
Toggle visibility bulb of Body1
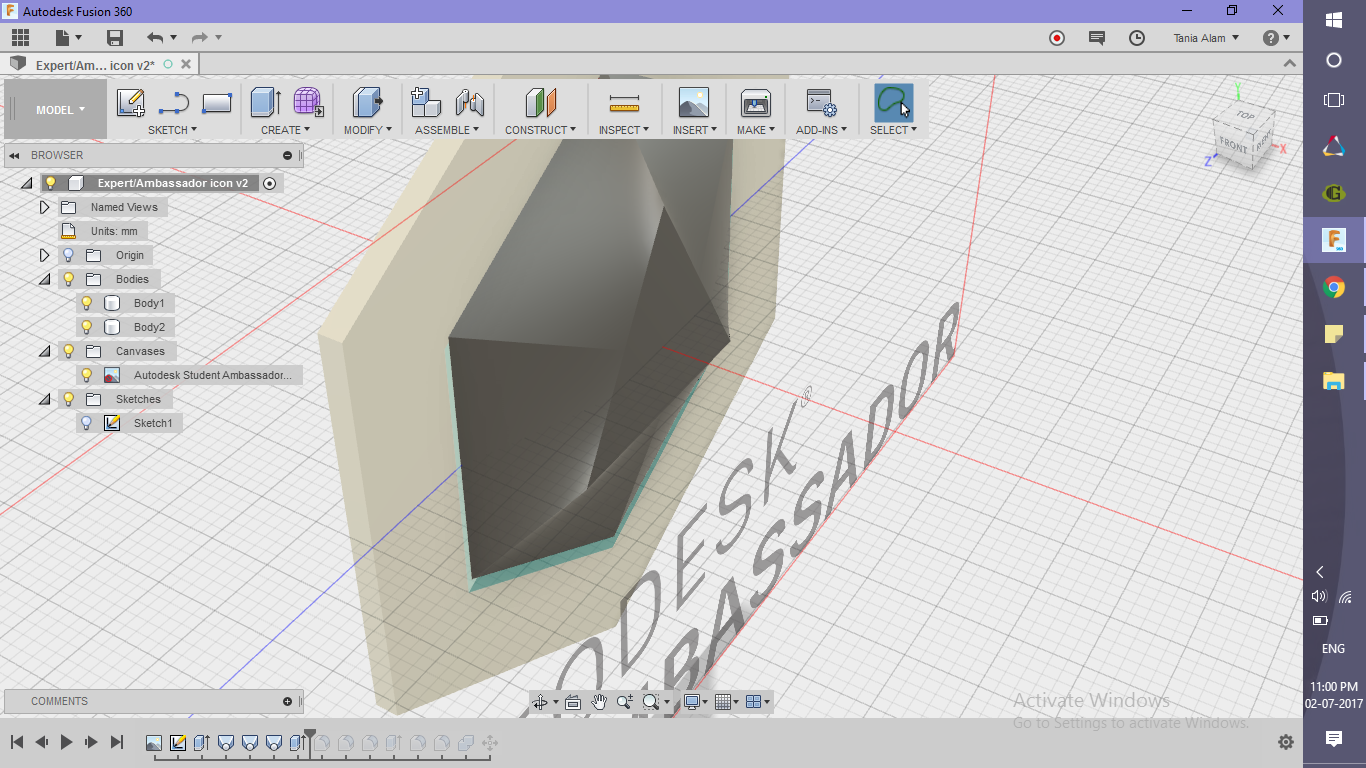tap(87, 303)
